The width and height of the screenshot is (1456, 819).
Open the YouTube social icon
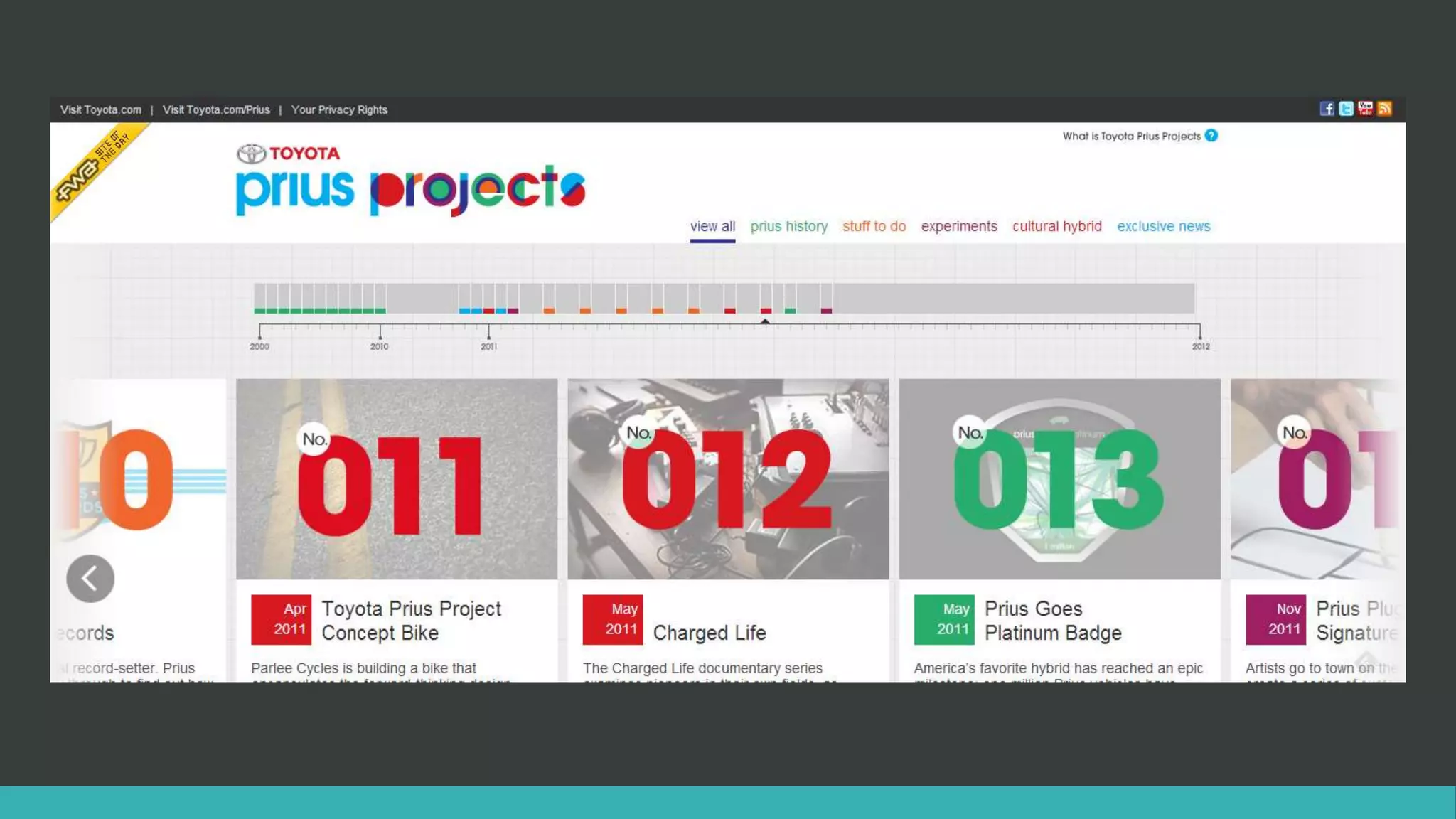click(1365, 109)
